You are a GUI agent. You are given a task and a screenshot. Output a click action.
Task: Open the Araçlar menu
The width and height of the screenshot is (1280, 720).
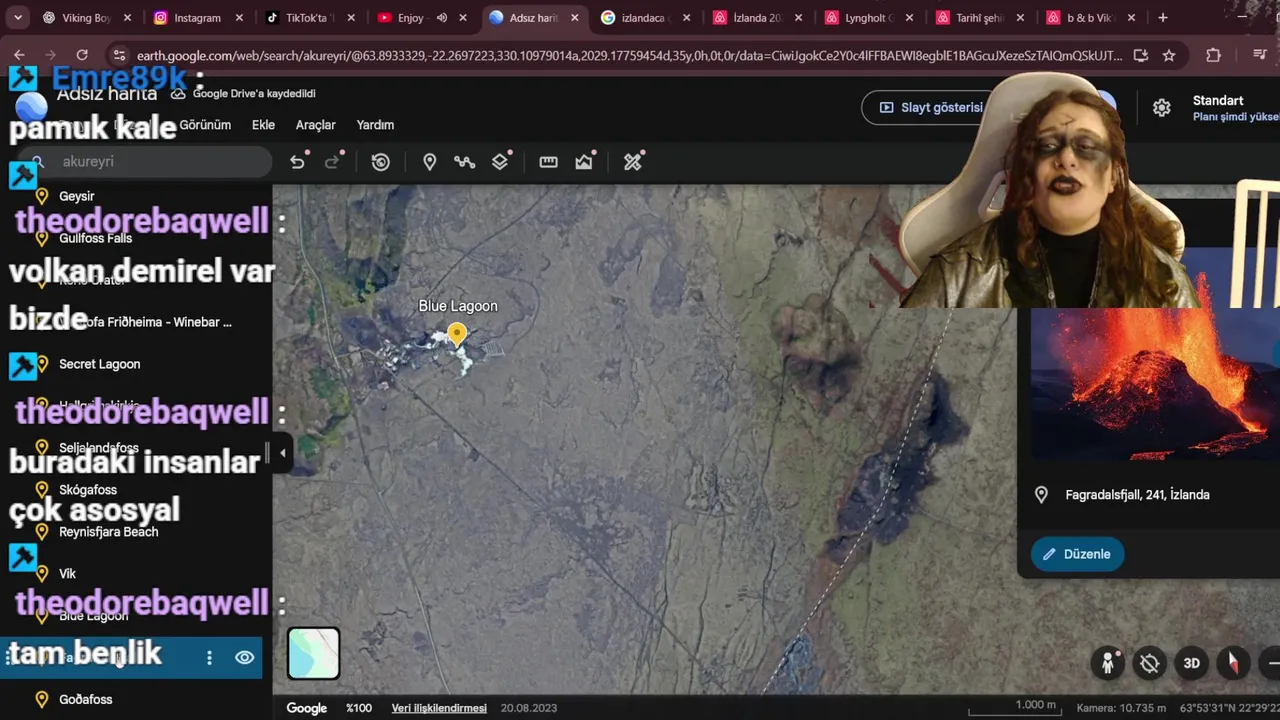click(315, 125)
